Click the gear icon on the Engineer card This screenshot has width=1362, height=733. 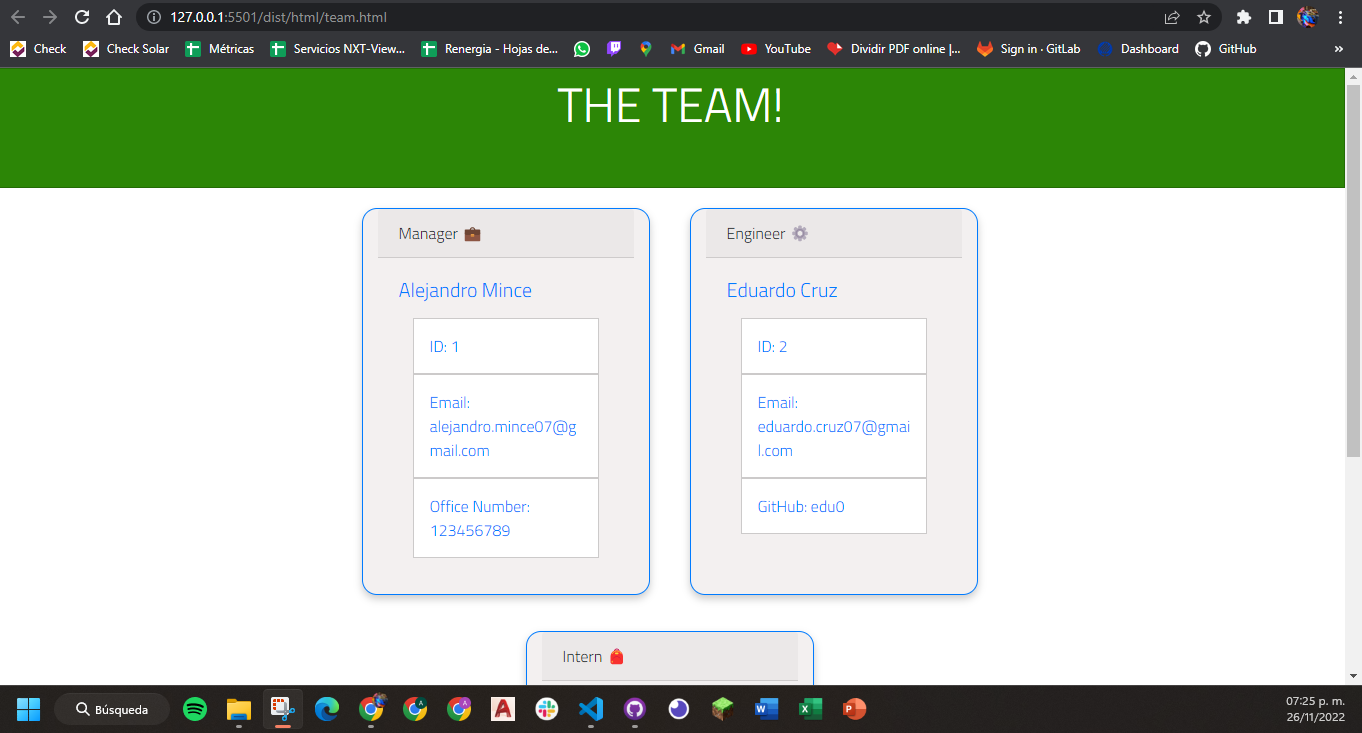point(799,233)
